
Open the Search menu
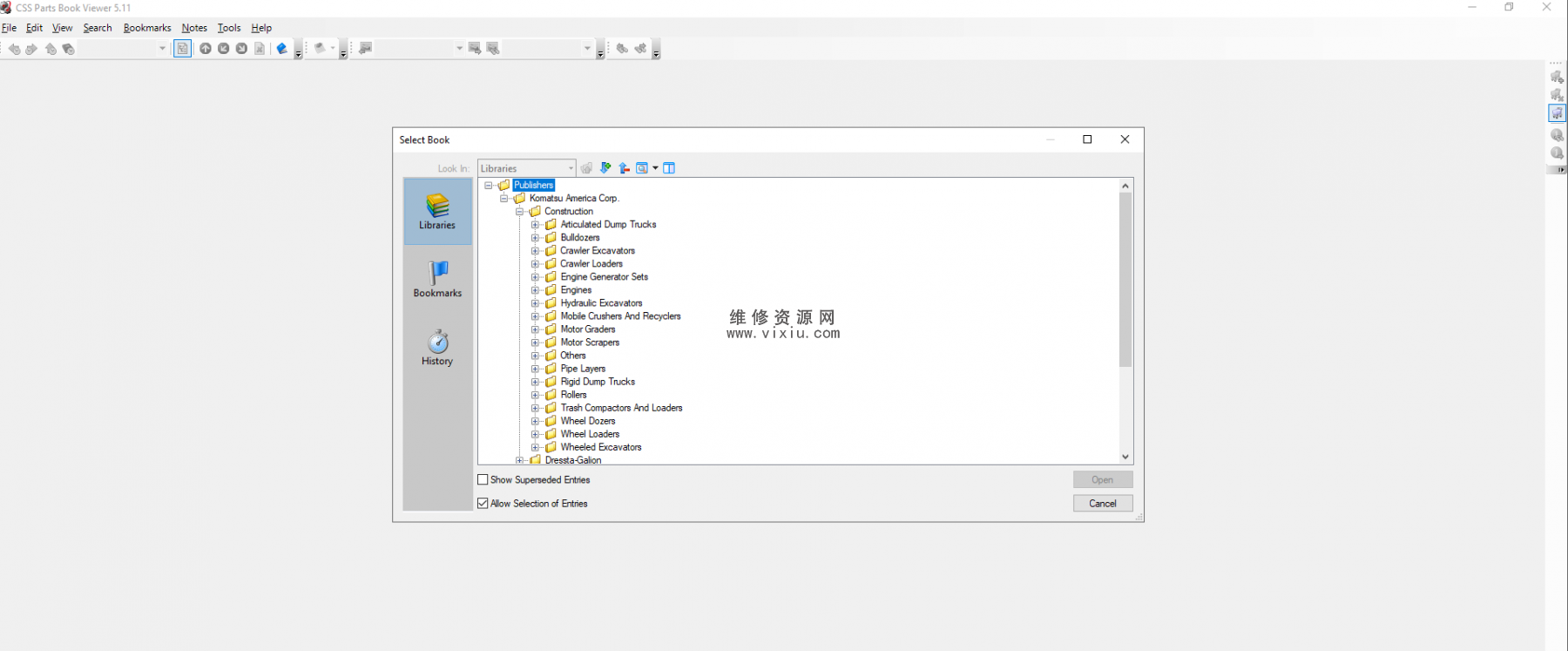click(98, 28)
